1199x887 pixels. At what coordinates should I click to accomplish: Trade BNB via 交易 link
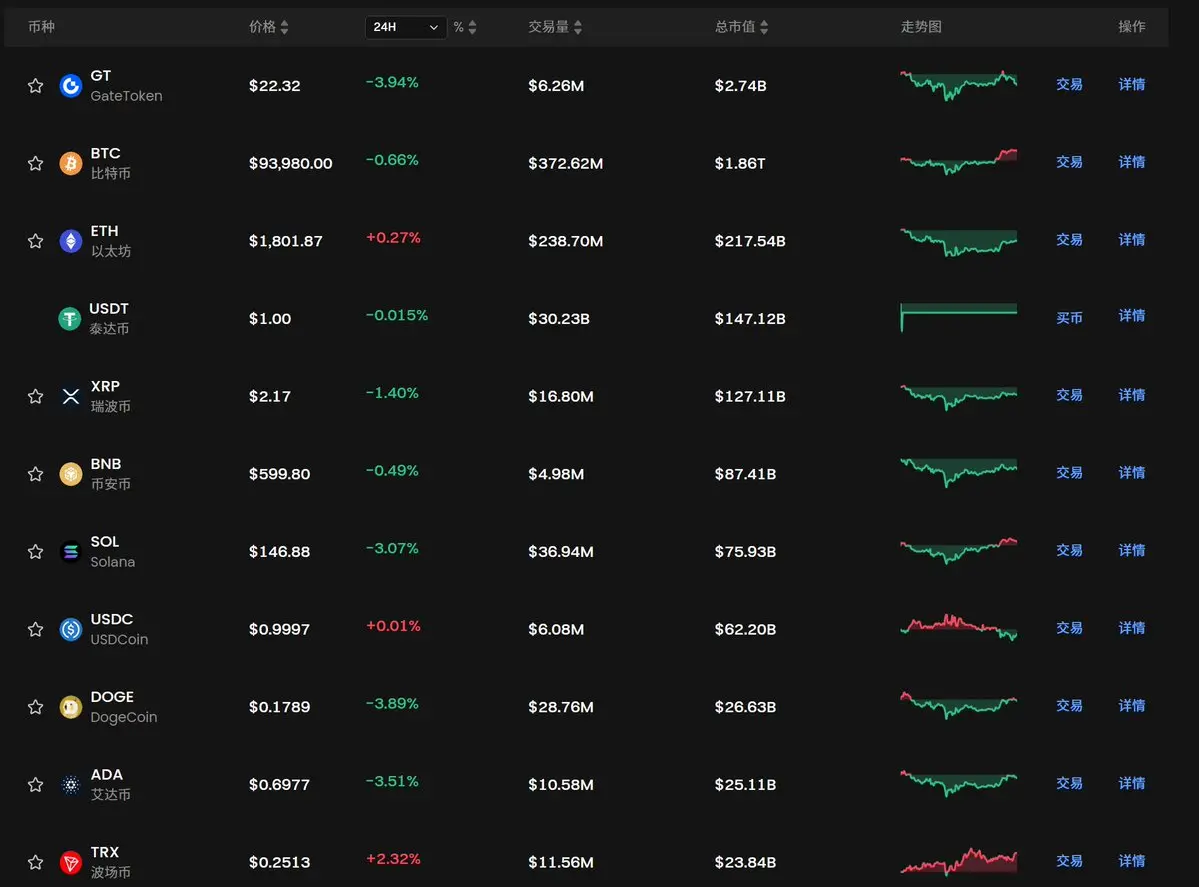click(x=1069, y=473)
